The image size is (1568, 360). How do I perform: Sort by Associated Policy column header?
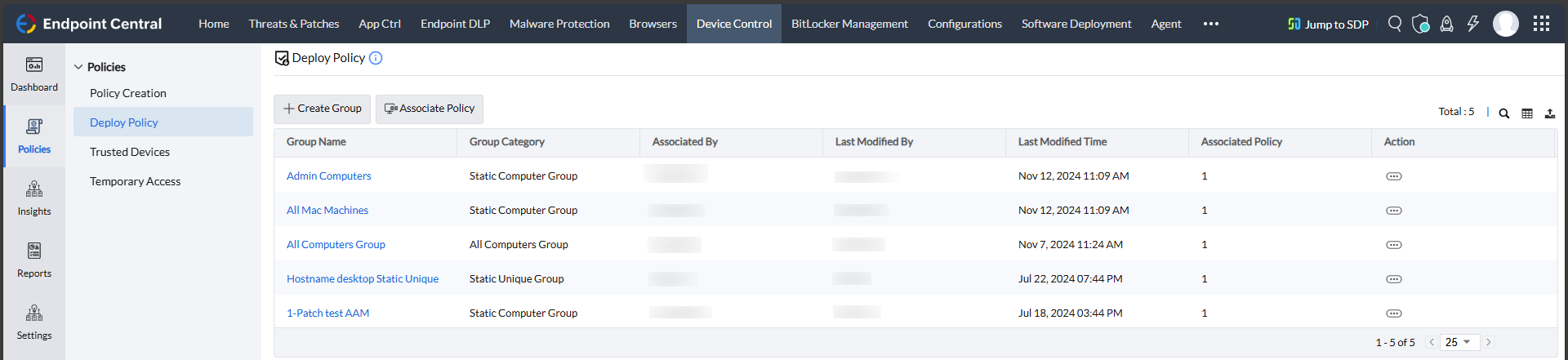point(1241,142)
